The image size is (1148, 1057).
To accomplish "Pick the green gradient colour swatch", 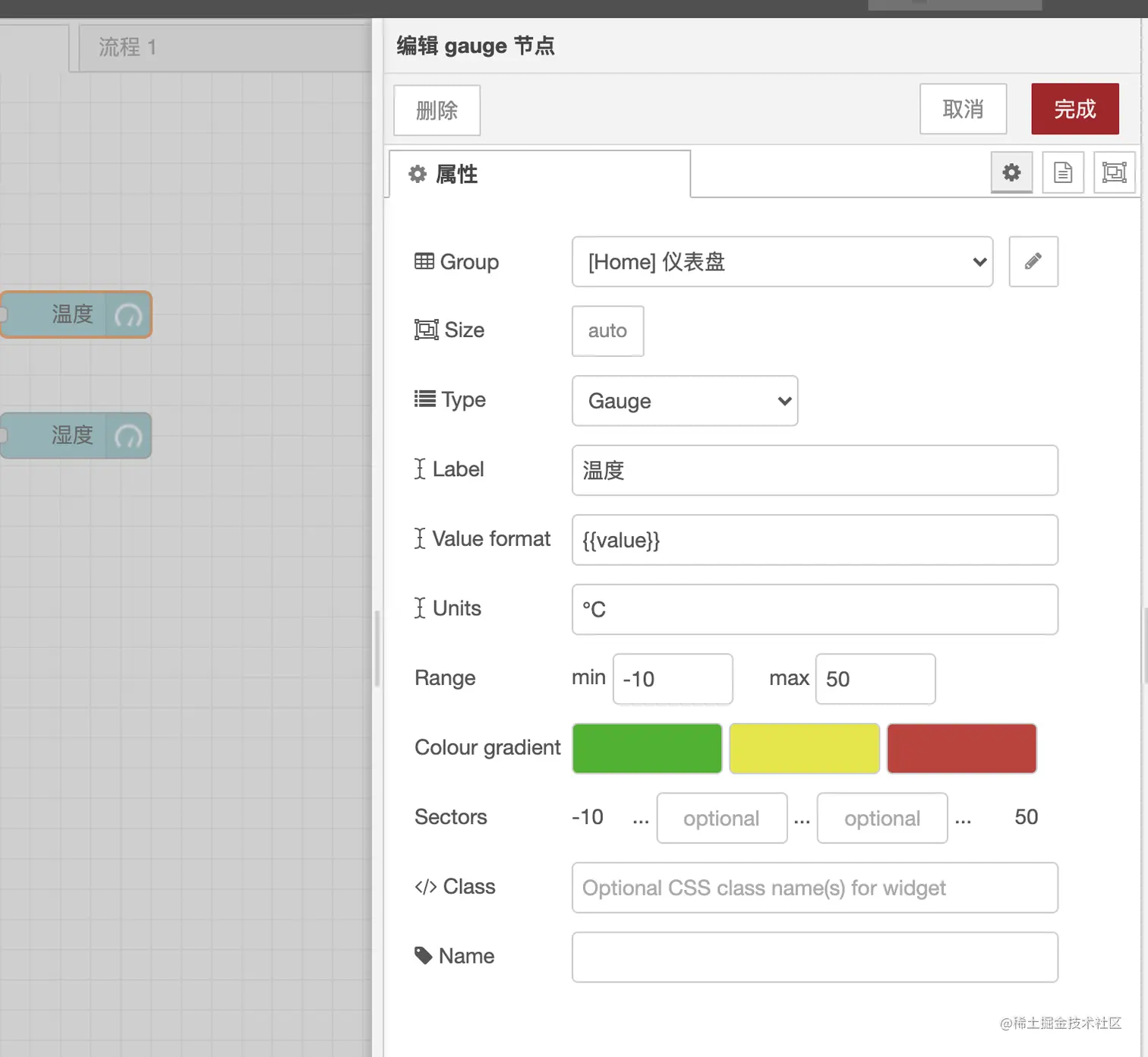I will tap(647, 748).
